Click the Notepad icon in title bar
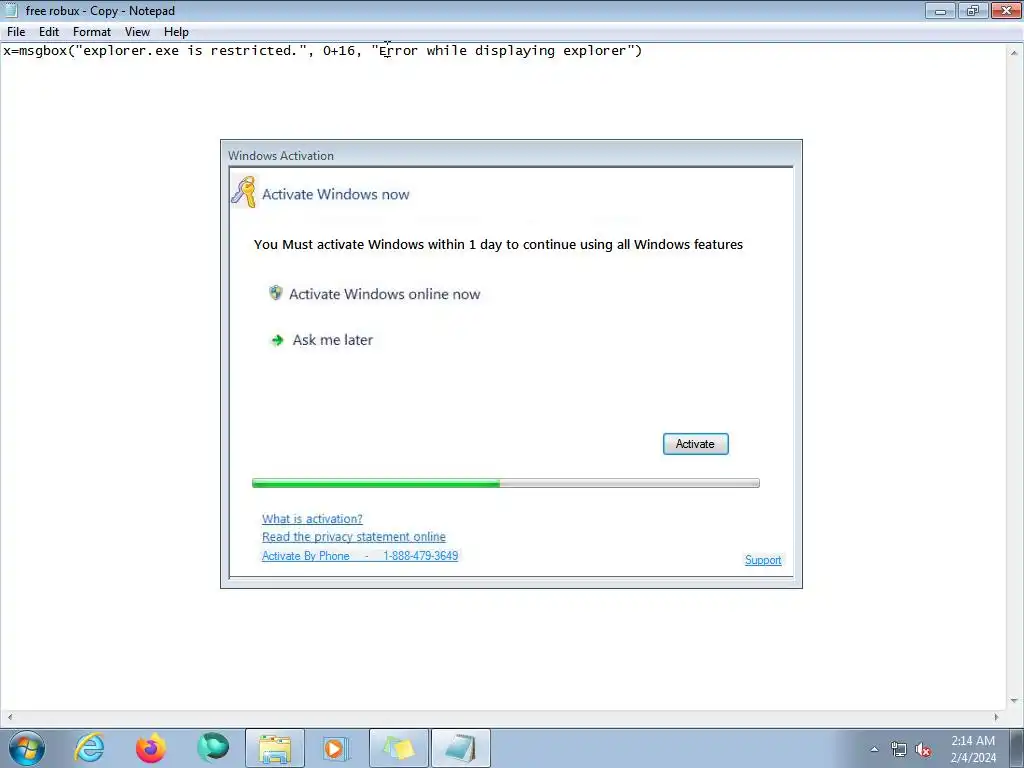 [x=11, y=10]
